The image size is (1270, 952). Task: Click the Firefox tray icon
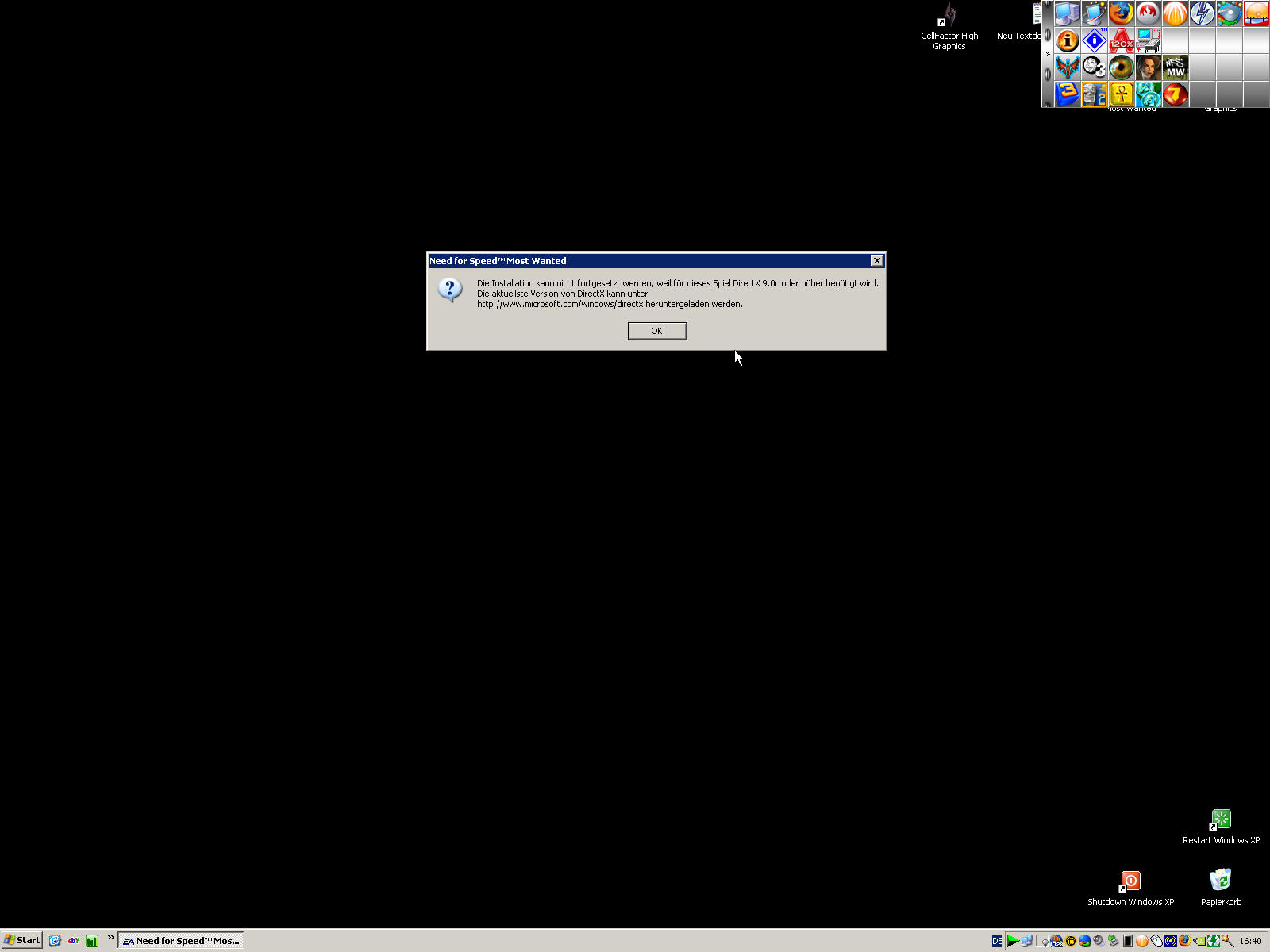click(x=1184, y=941)
